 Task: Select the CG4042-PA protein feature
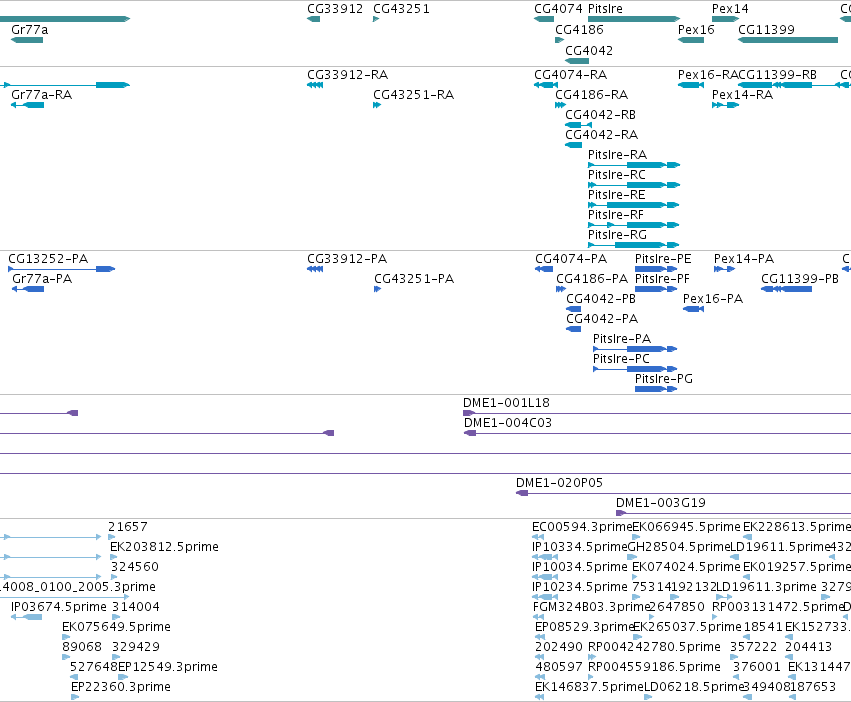574,329
